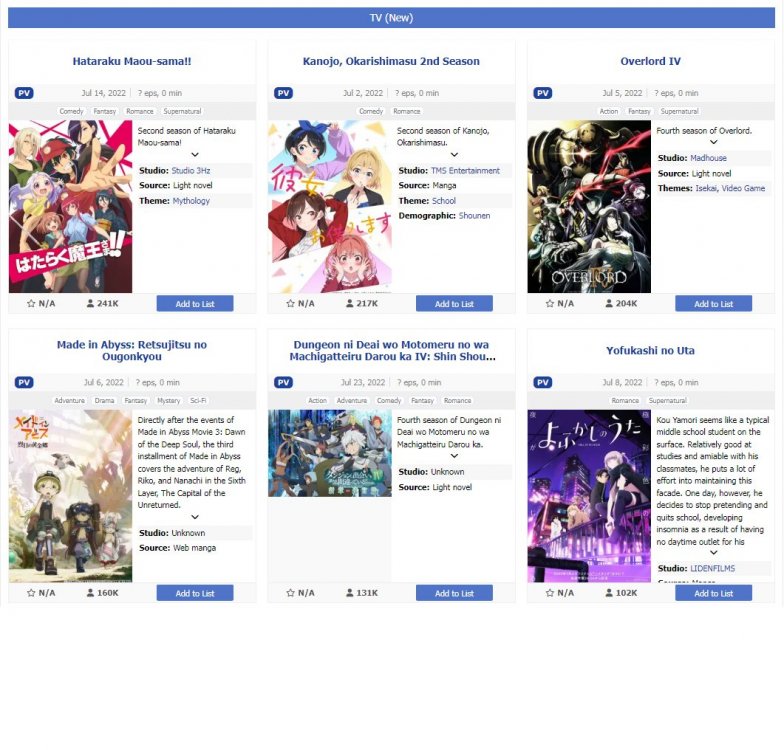Expand the Overlord IV synopsis with the chevron
Viewport: 784px width, 750px height.
coord(714,142)
